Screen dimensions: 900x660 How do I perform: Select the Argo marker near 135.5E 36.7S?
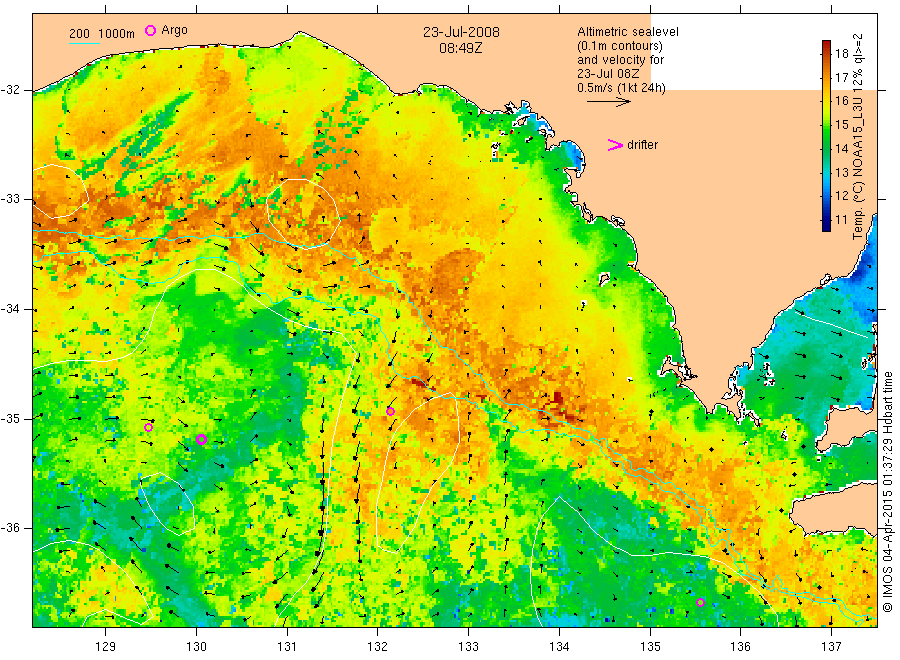[x=700, y=602]
